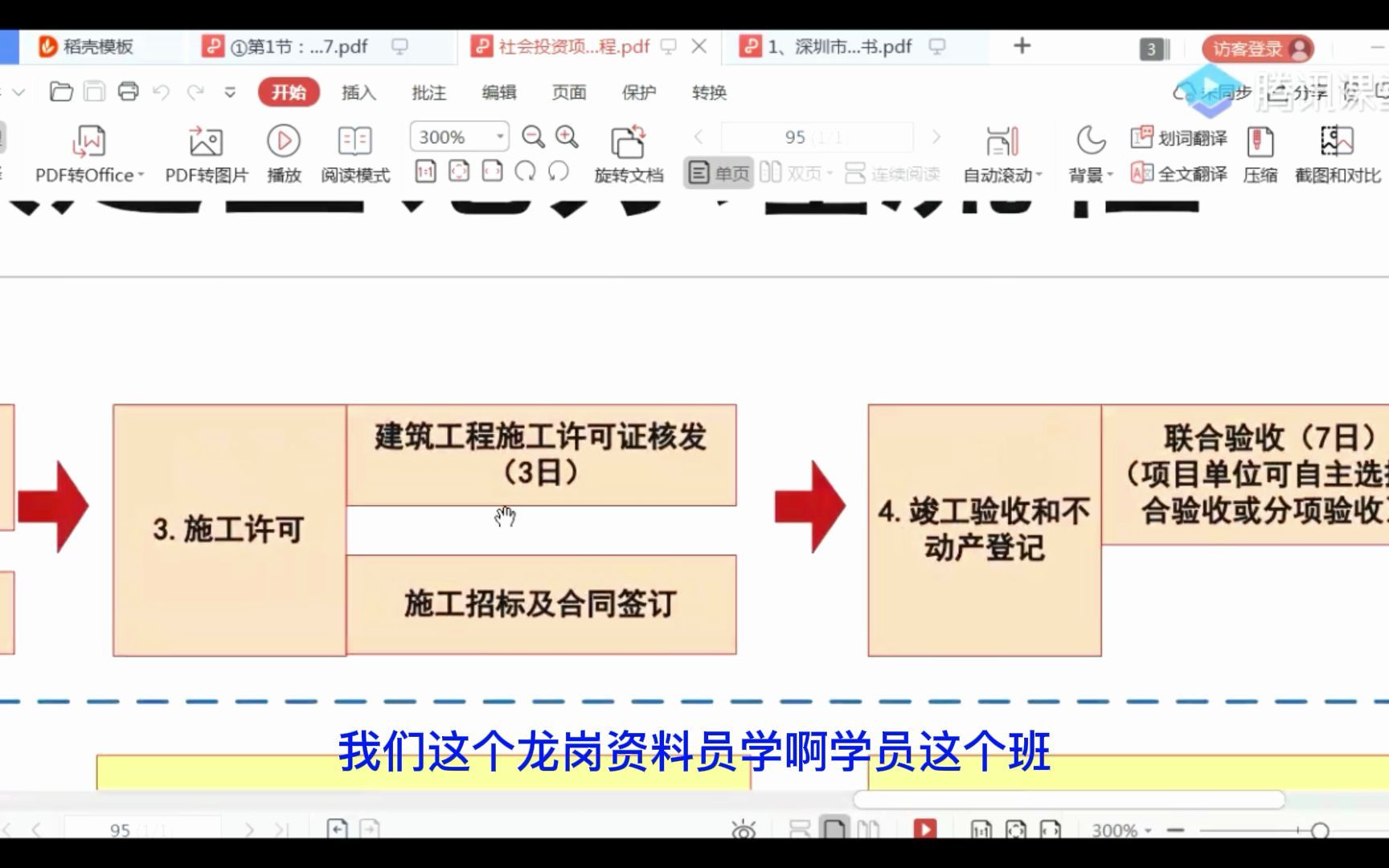Fit page to window in ribbon
1389x868 pixels.
click(x=459, y=171)
